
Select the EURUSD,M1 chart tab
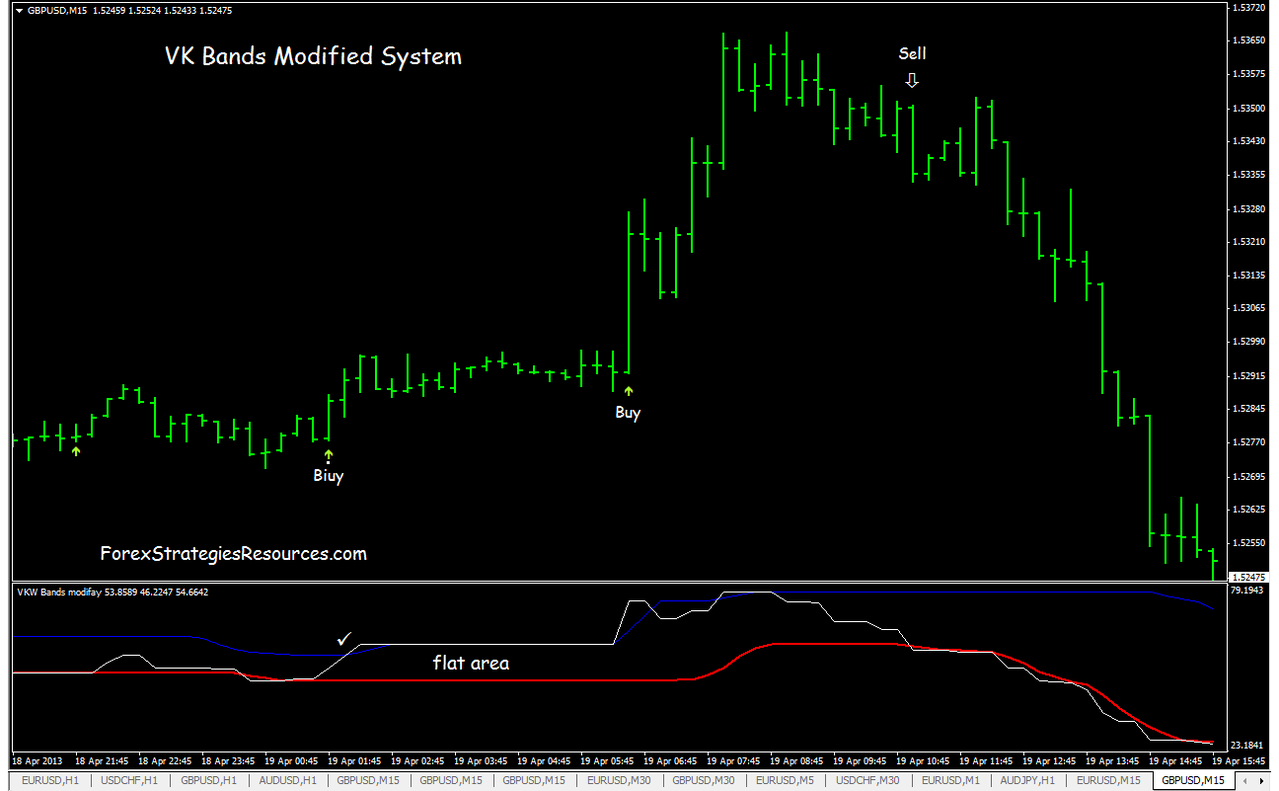[950, 780]
